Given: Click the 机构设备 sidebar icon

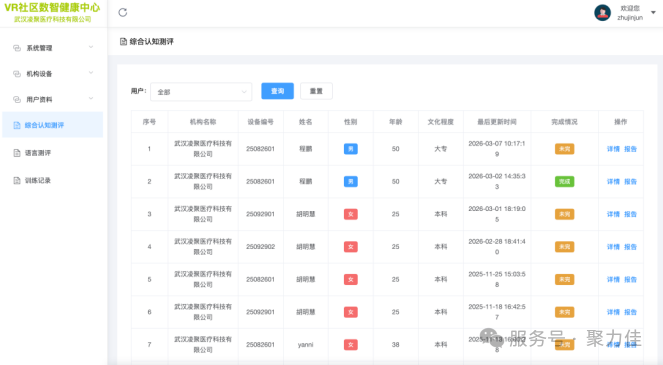Looking at the screenshot, I should click(x=17, y=74).
